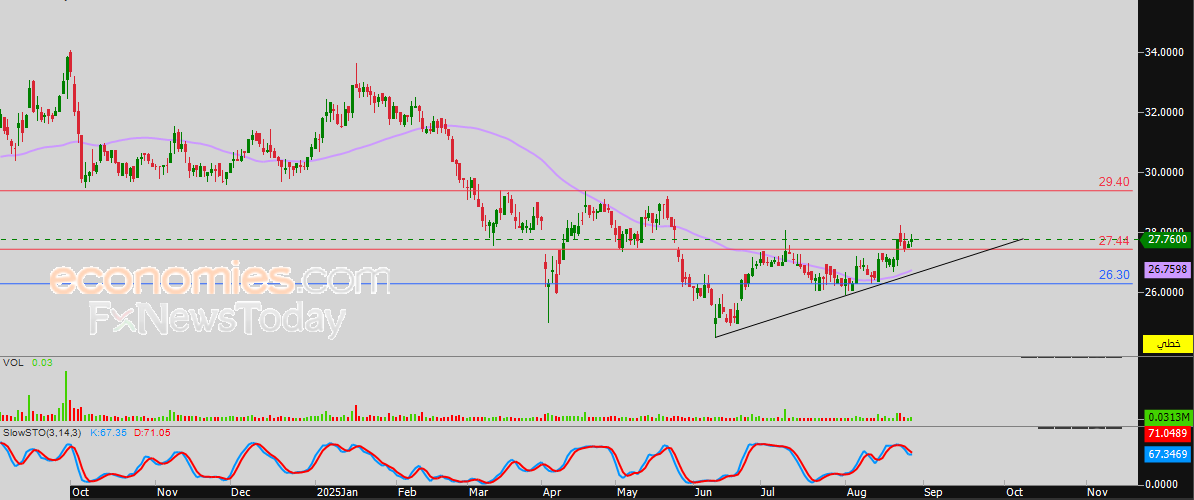Click the Jun label on the time axis
The image size is (1194, 500).
(x=704, y=492)
